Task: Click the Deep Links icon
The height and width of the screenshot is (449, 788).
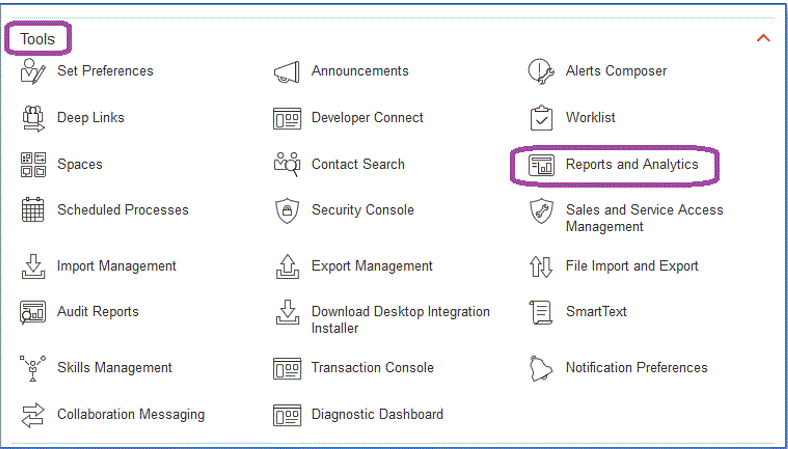Action: [33, 118]
